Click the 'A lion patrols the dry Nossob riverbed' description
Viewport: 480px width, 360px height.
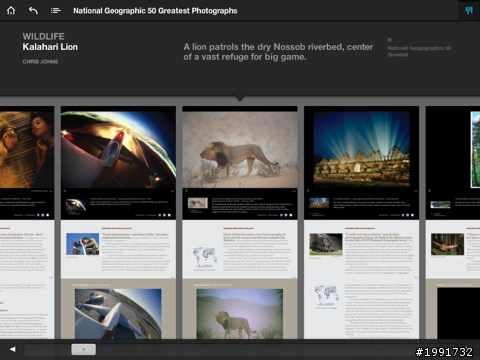tap(278, 52)
